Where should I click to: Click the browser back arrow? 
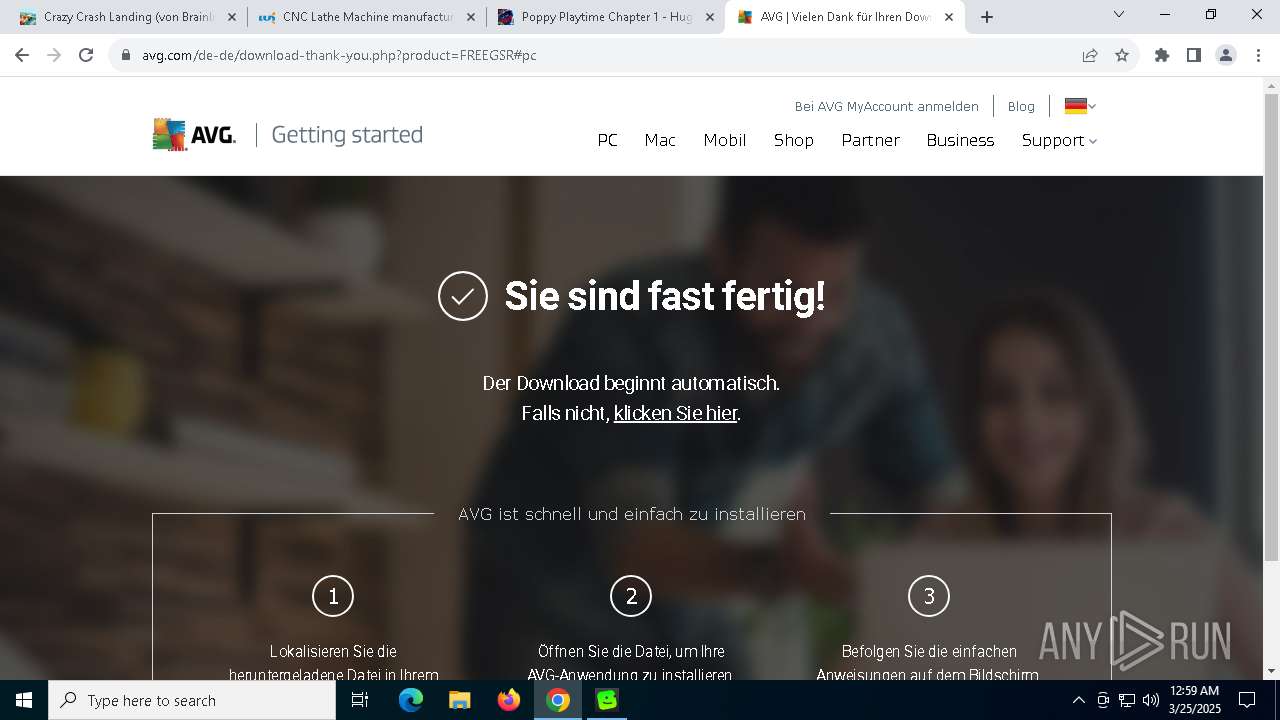[x=22, y=55]
